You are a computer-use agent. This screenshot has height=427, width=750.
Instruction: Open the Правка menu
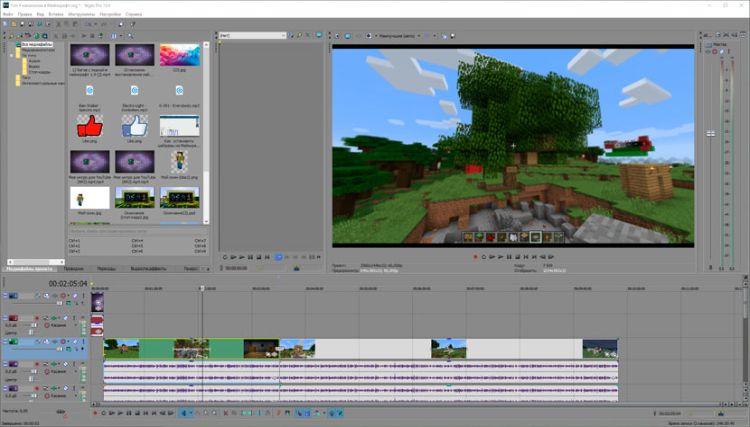(x=24, y=14)
